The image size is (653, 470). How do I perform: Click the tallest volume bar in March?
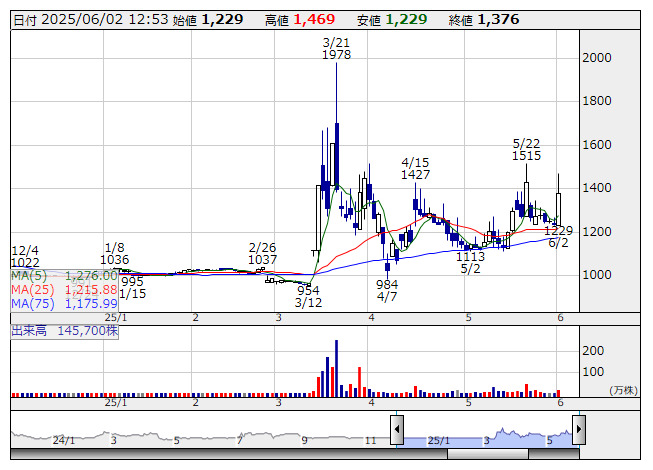(336, 368)
